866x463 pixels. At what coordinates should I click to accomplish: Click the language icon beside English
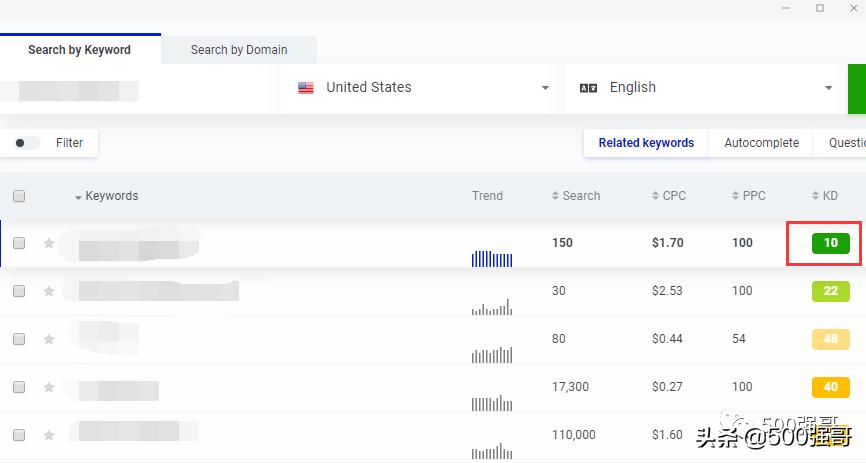pos(588,88)
